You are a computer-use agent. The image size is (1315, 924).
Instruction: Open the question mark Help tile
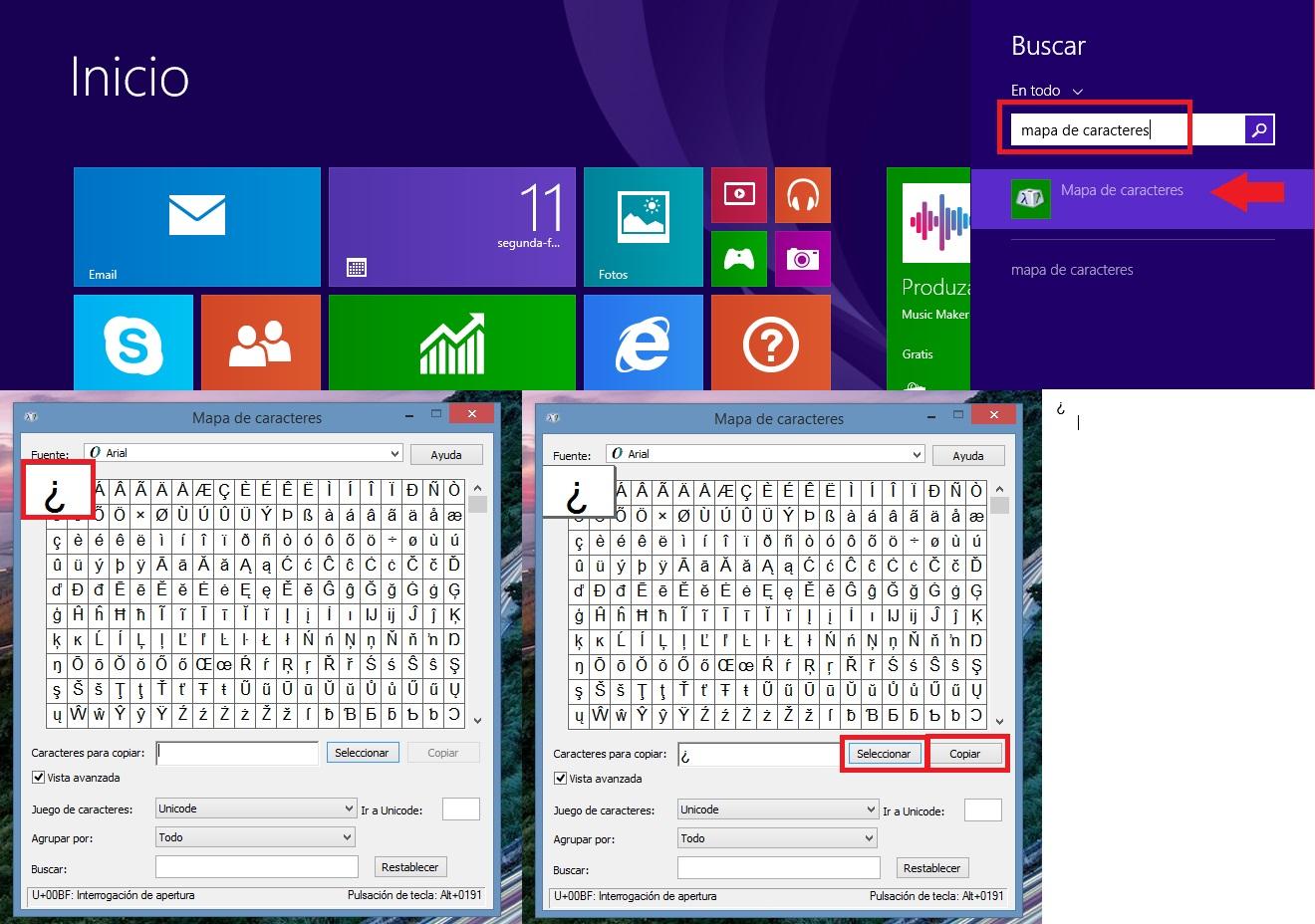[x=770, y=342]
